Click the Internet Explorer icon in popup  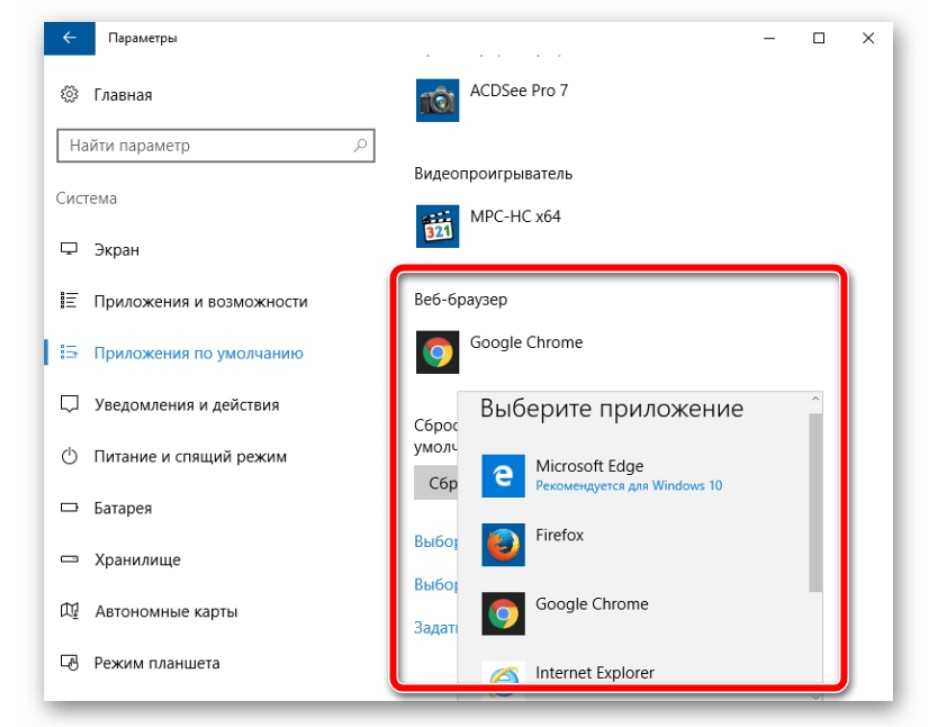(x=503, y=675)
